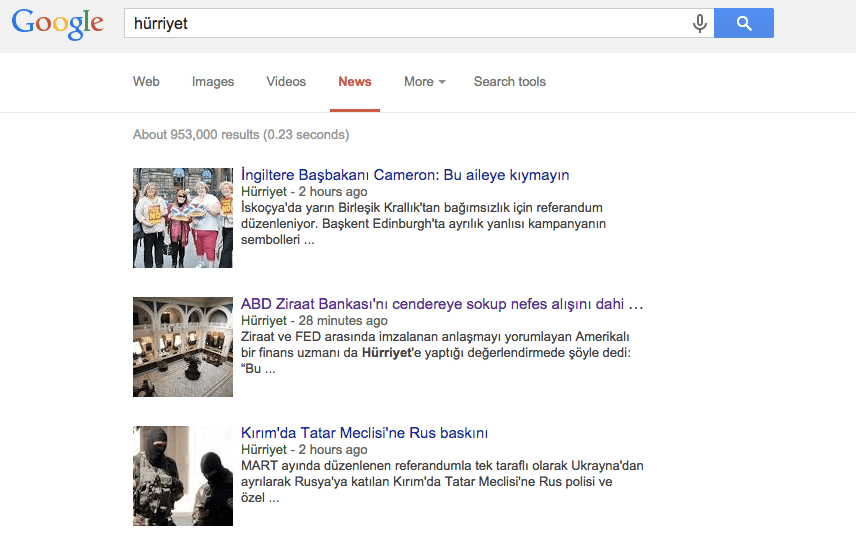Switch to the Videos tab

click(286, 81)
